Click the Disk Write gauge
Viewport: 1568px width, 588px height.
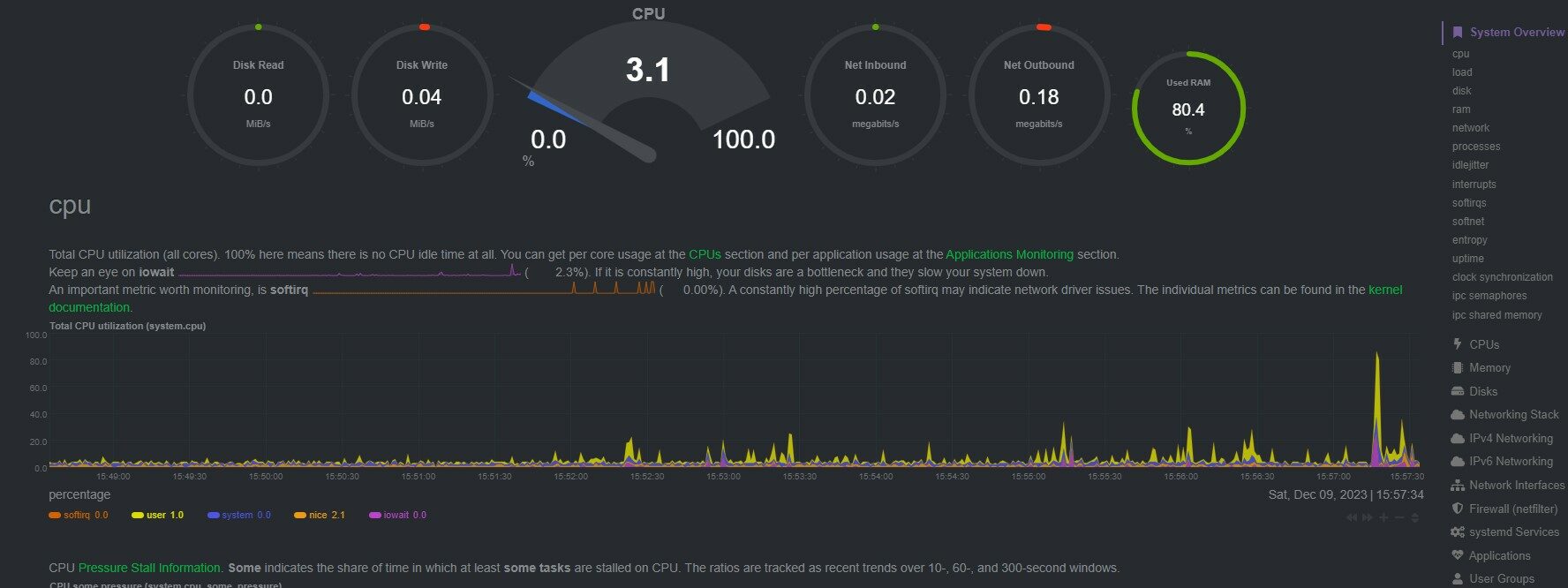(422, 94)
